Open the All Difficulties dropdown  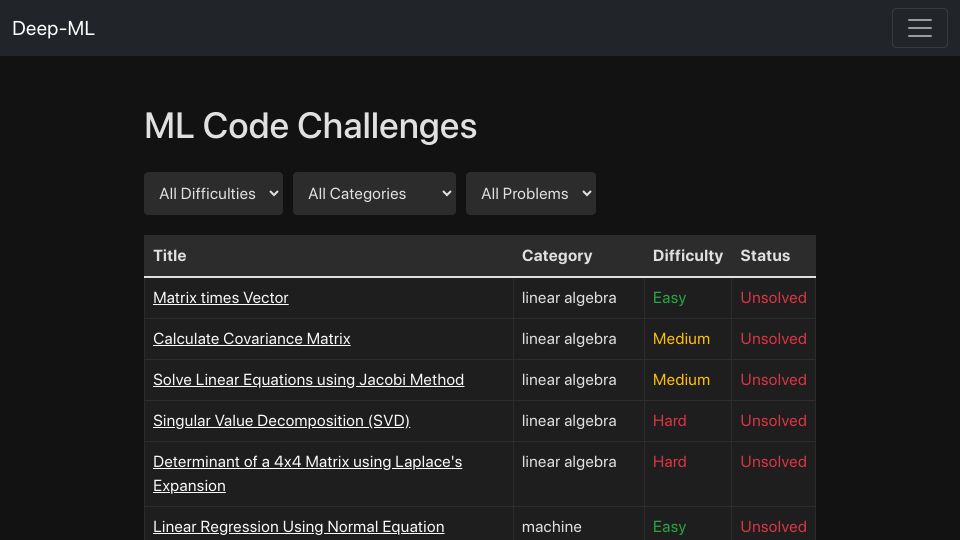pos(213,193)
